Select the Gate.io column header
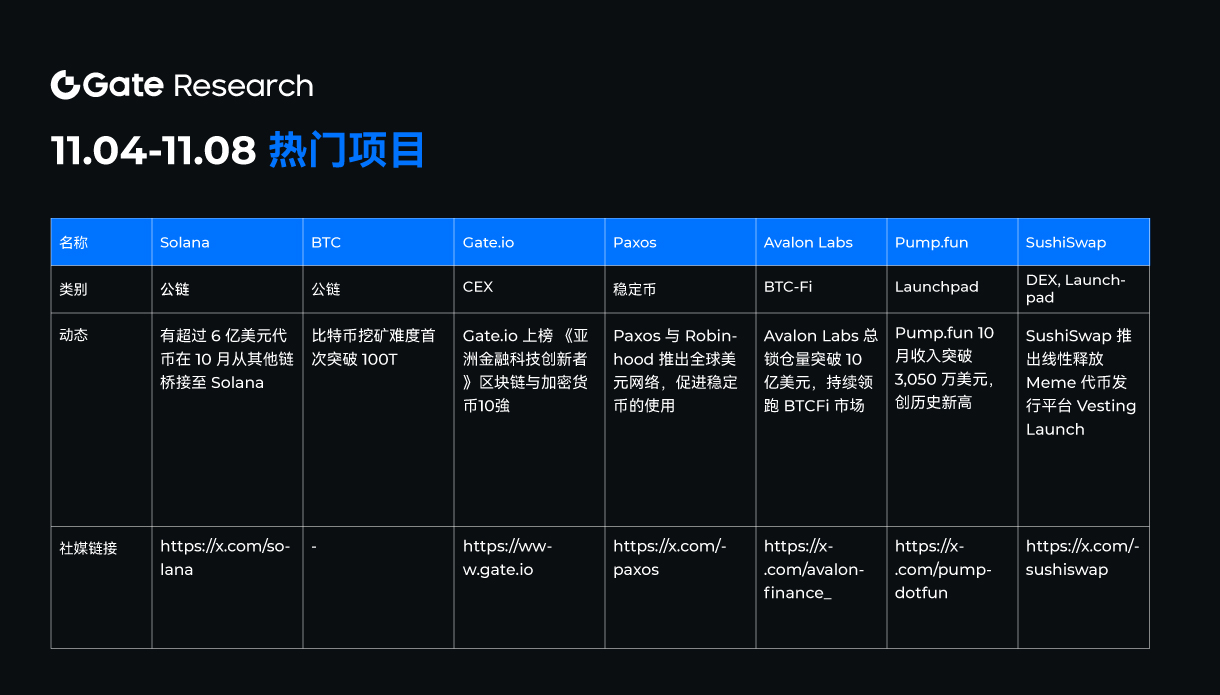Image resolution: width=1220 pixels, height=695 pixels. click(489, 242)
